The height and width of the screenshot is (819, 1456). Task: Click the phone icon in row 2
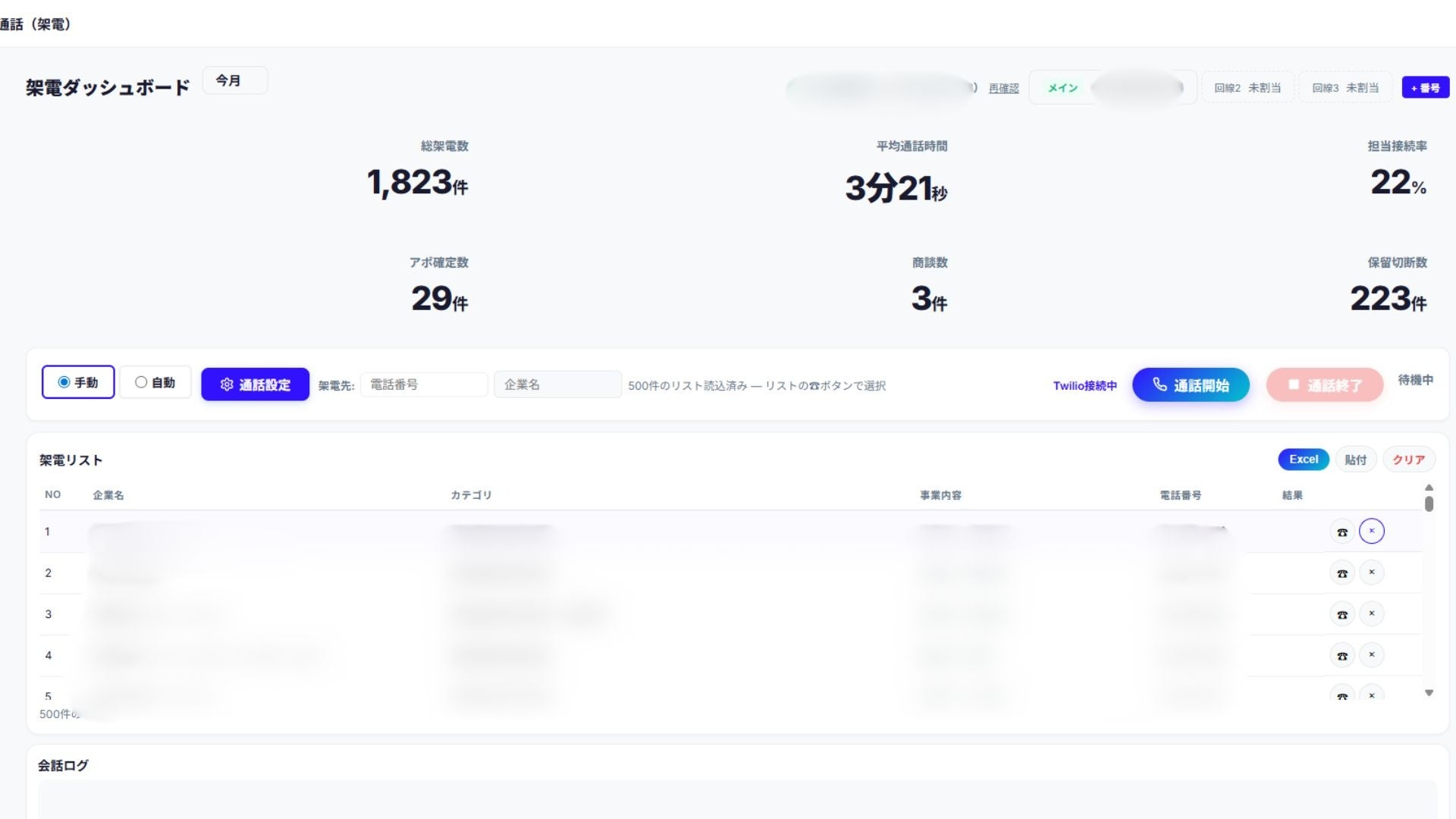point(1341,573)
